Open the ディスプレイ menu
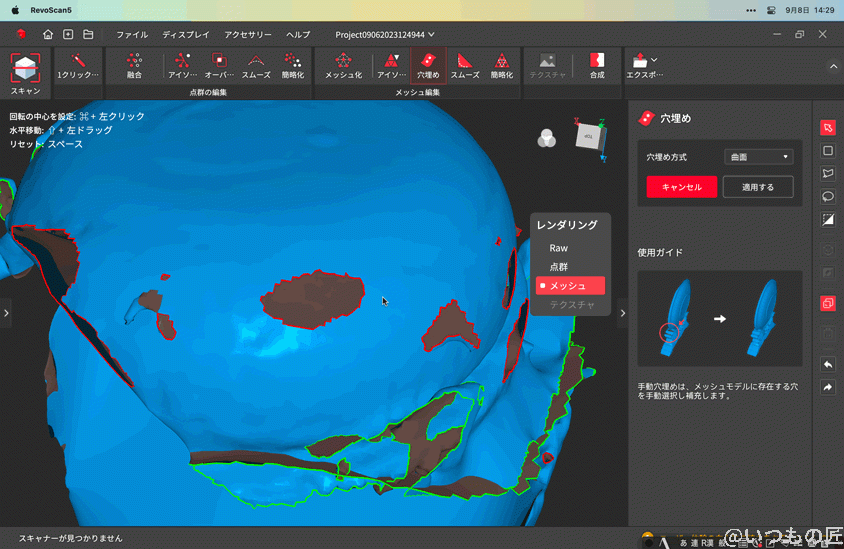The height and width of the screenshot is (549, 844). coord(186,34)
